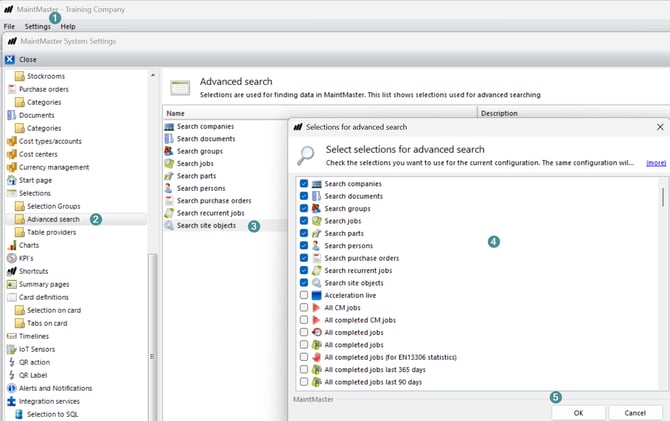This screenshot has height=421, width=670.
Task: Select Selections node in tree
Action: [35, 193]
